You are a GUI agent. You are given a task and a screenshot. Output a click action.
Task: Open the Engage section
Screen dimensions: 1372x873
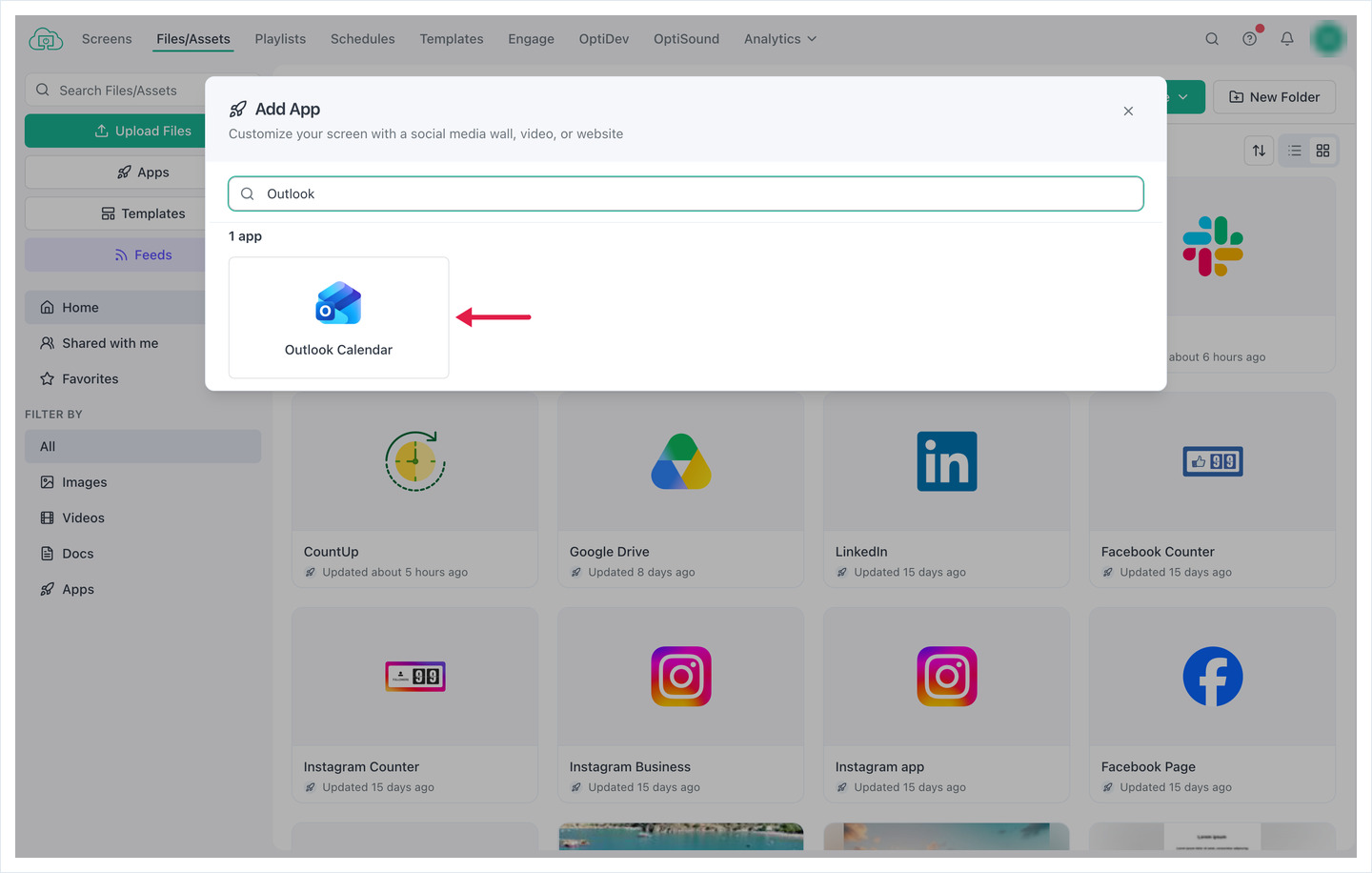(531, 39)
